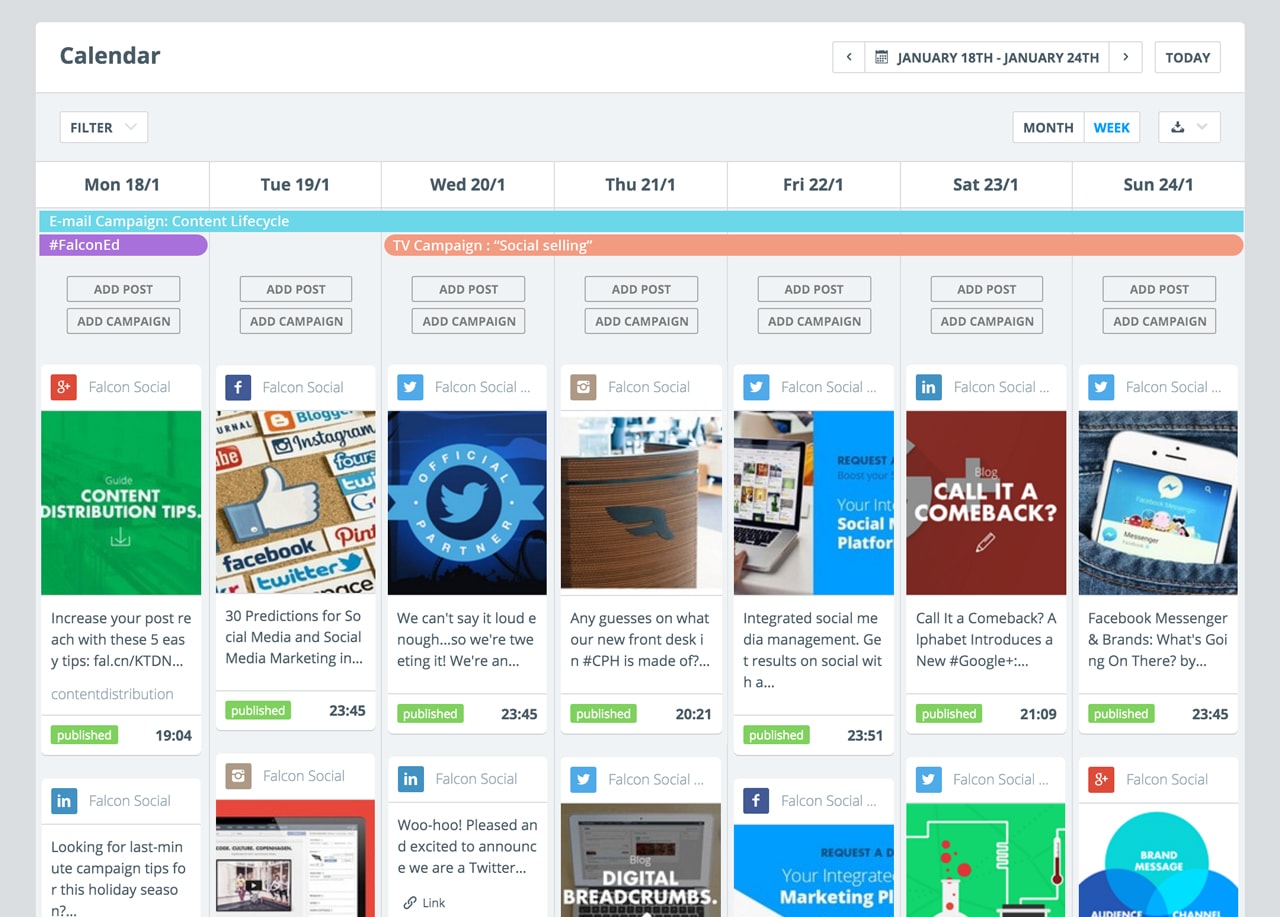Screen dimensions: 1280x917
Task: Click the Google+ icon on Monday's first post
Action: point(64,387)
